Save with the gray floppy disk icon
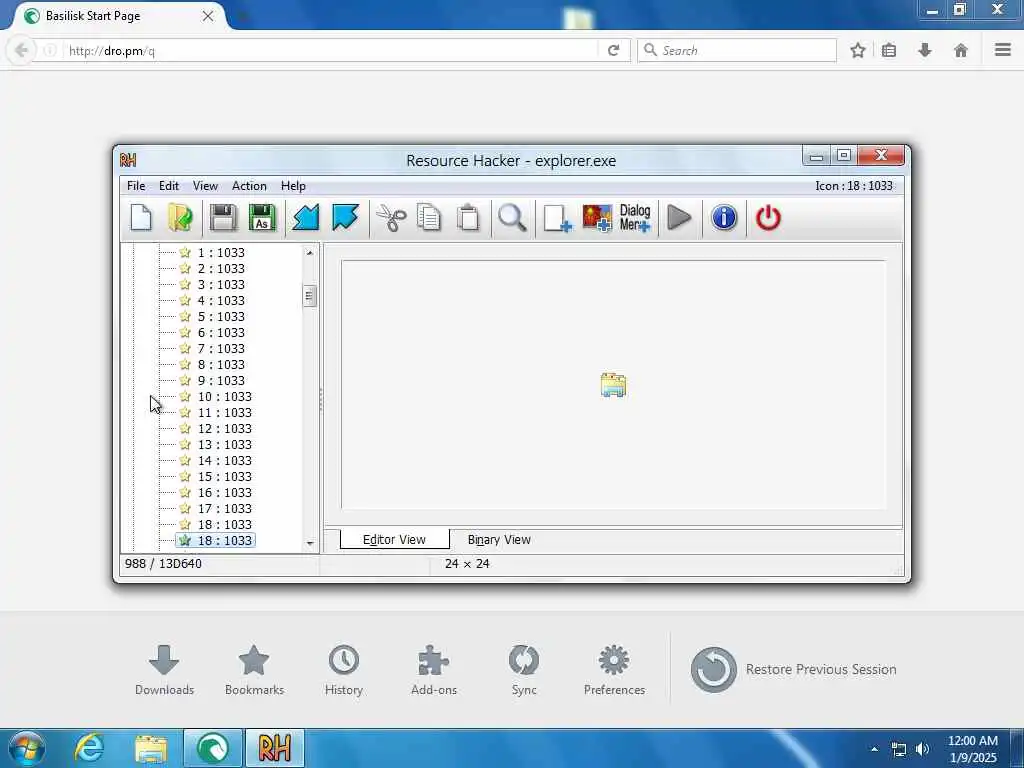 223,218
